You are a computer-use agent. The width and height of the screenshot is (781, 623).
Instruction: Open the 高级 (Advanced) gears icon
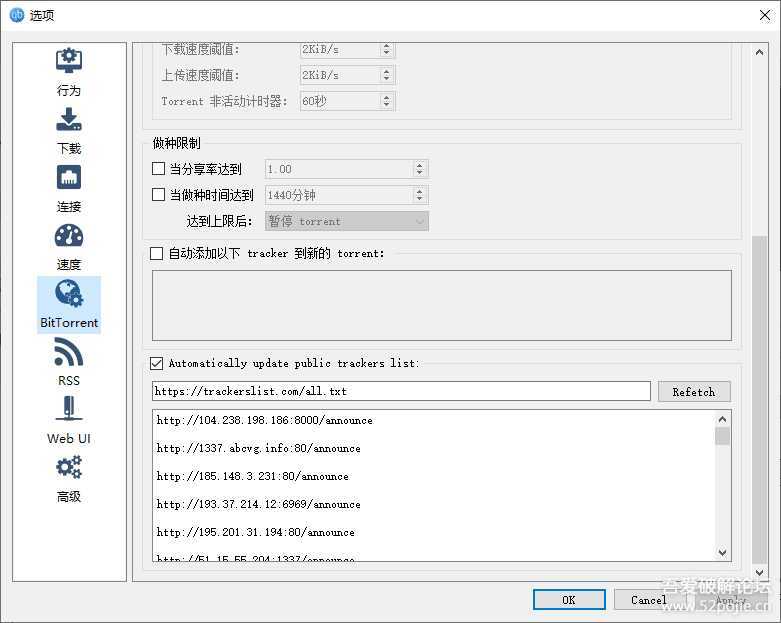(x=69, y=468)
